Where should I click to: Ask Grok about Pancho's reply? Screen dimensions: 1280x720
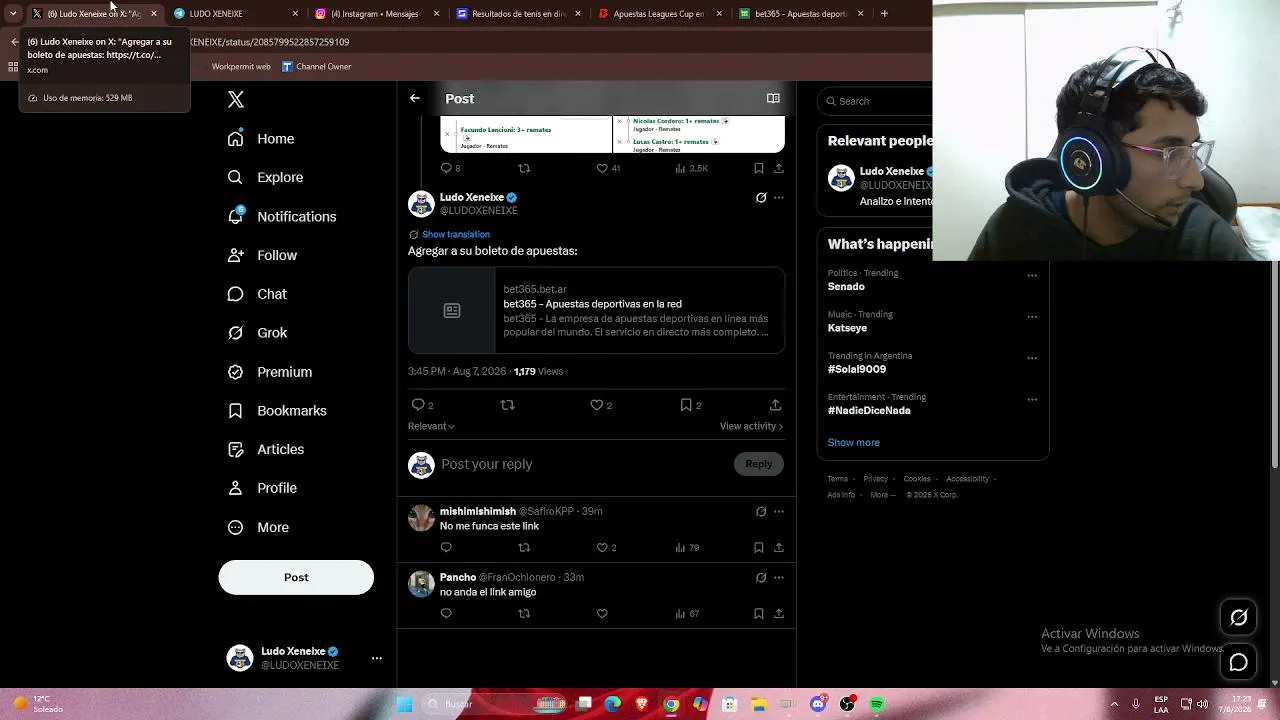point(761,577)
